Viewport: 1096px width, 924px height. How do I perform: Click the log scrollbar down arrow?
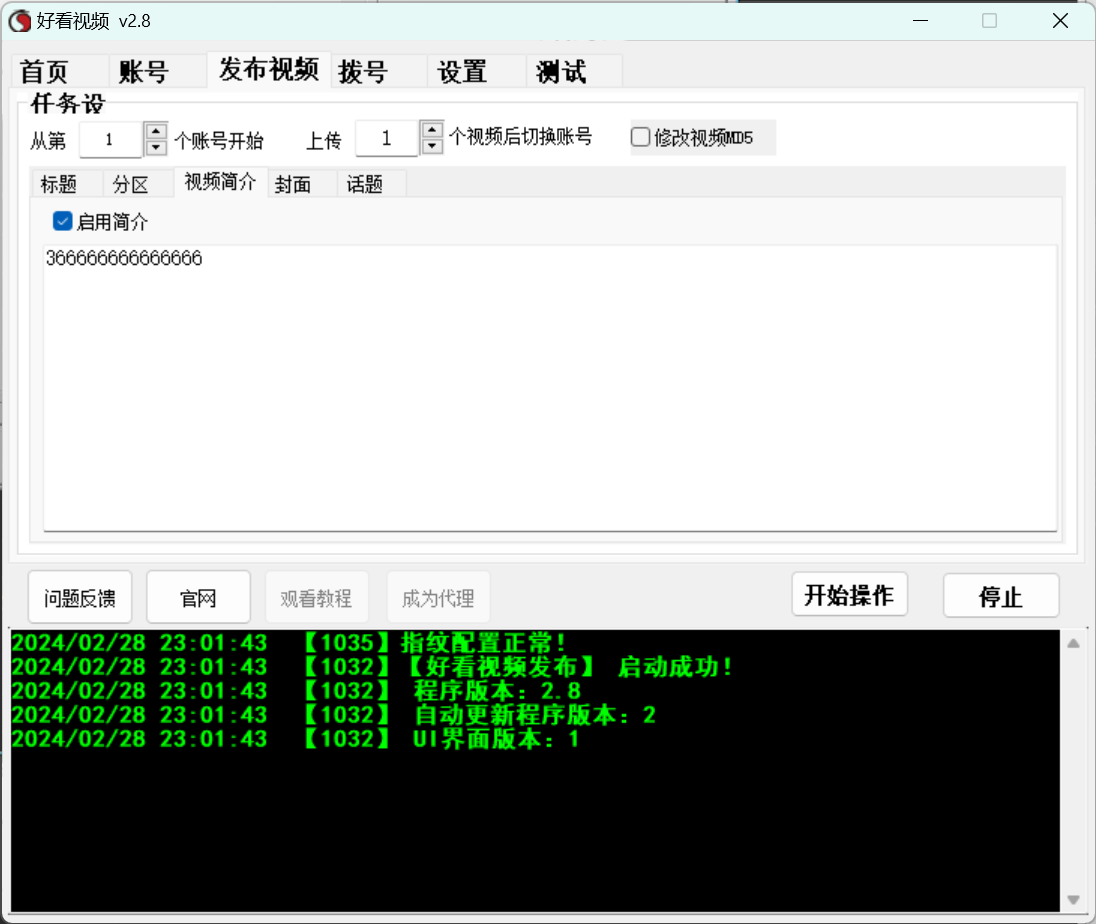point(1074,900)
